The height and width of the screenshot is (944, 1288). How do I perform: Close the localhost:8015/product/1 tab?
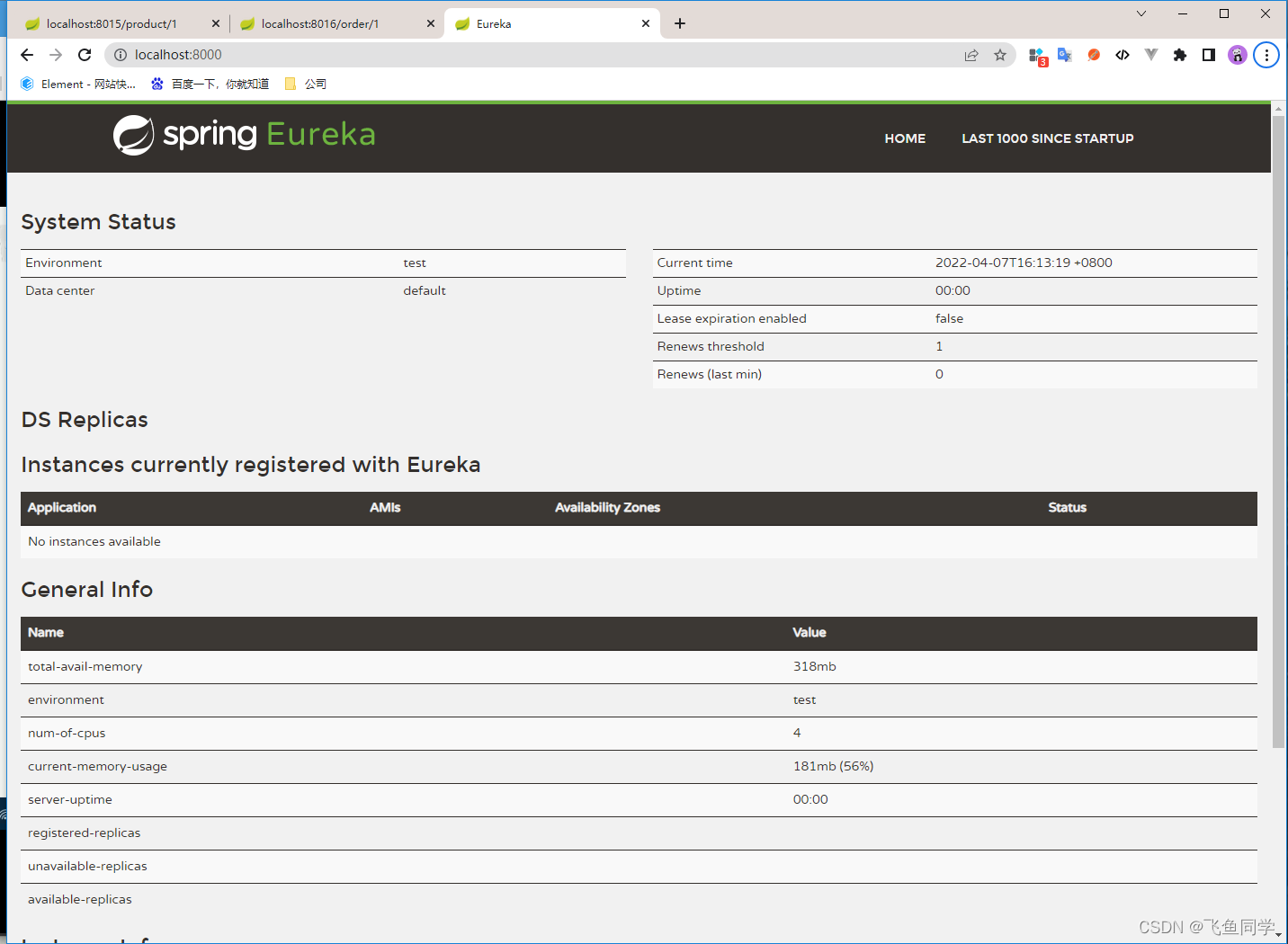216,23
